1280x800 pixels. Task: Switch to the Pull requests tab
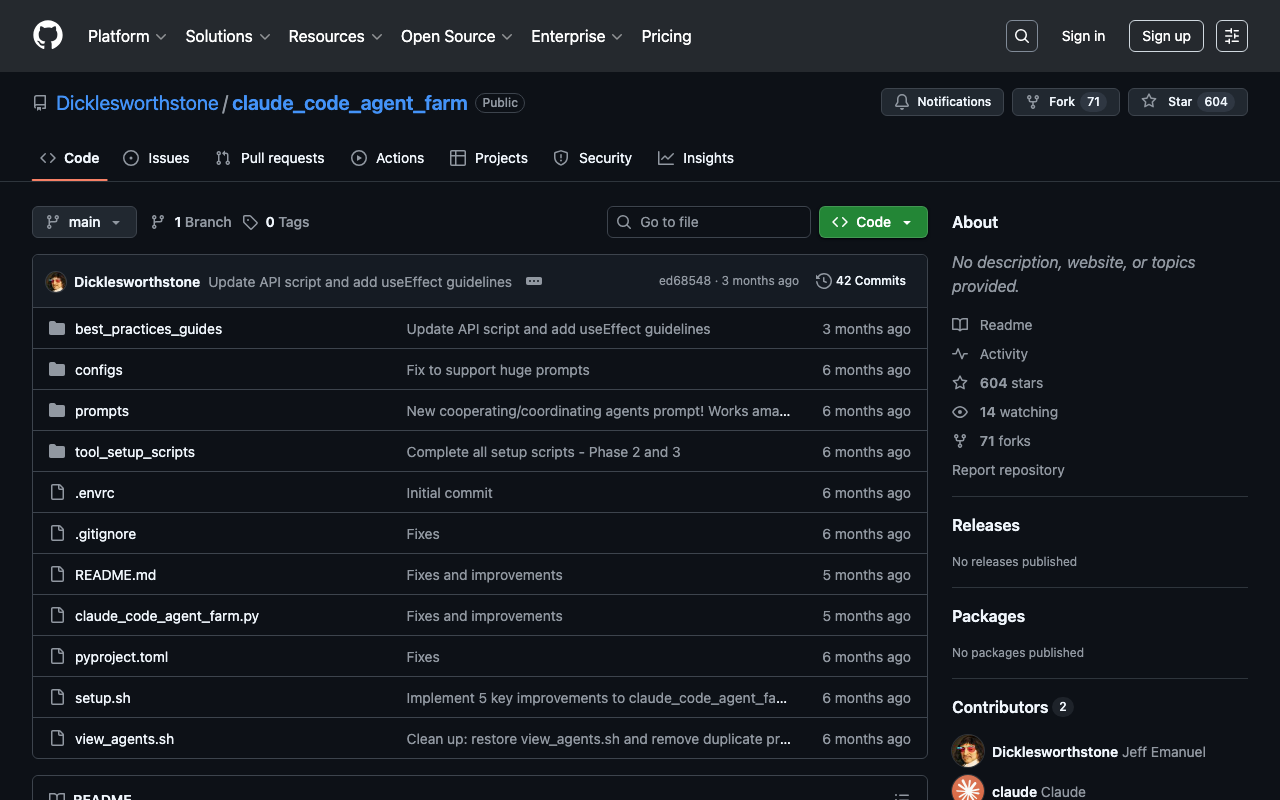click(270, 158)
